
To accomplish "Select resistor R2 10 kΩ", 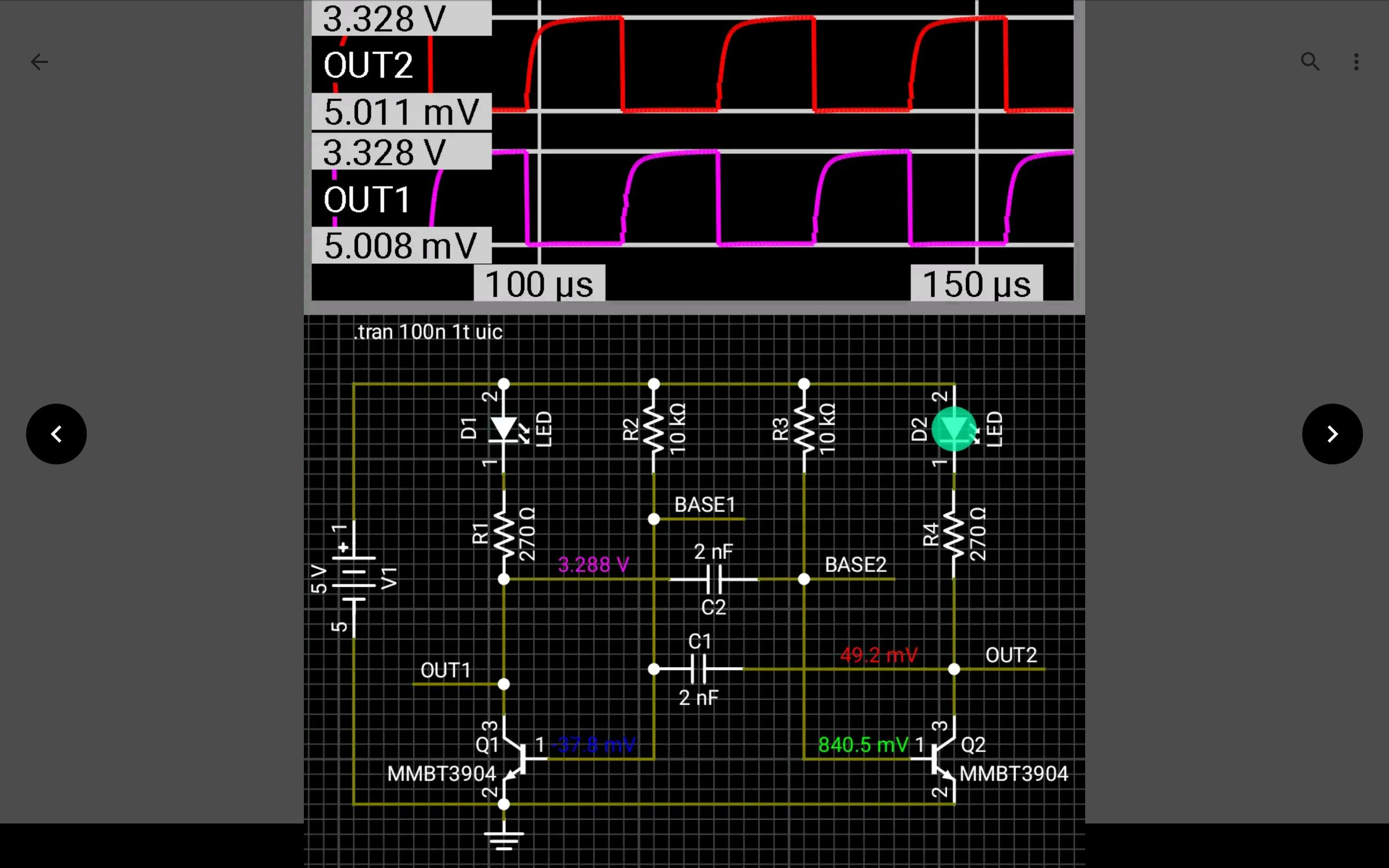I will coord(653,428).
